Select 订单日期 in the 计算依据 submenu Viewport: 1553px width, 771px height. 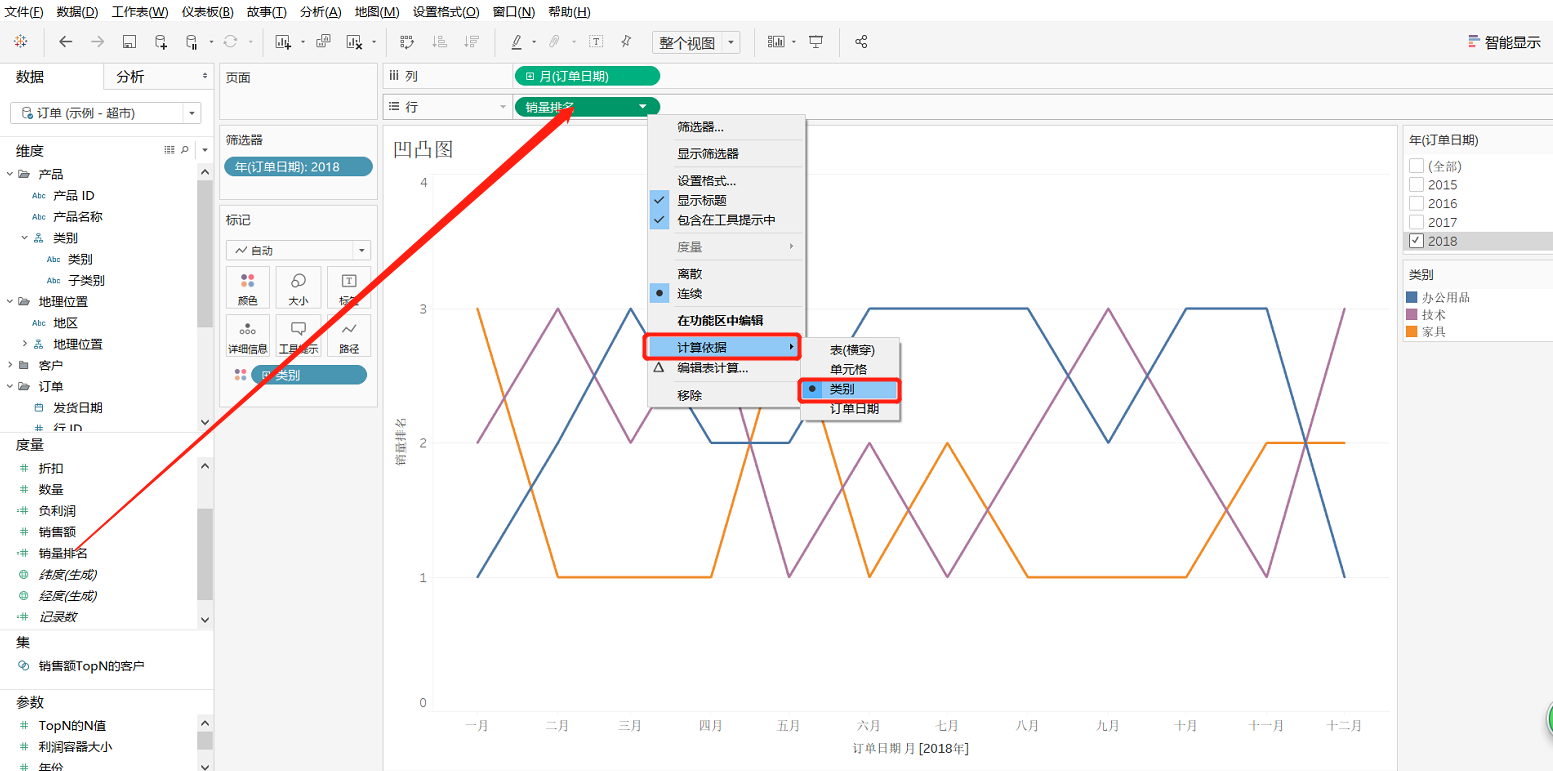pos(850,408)
